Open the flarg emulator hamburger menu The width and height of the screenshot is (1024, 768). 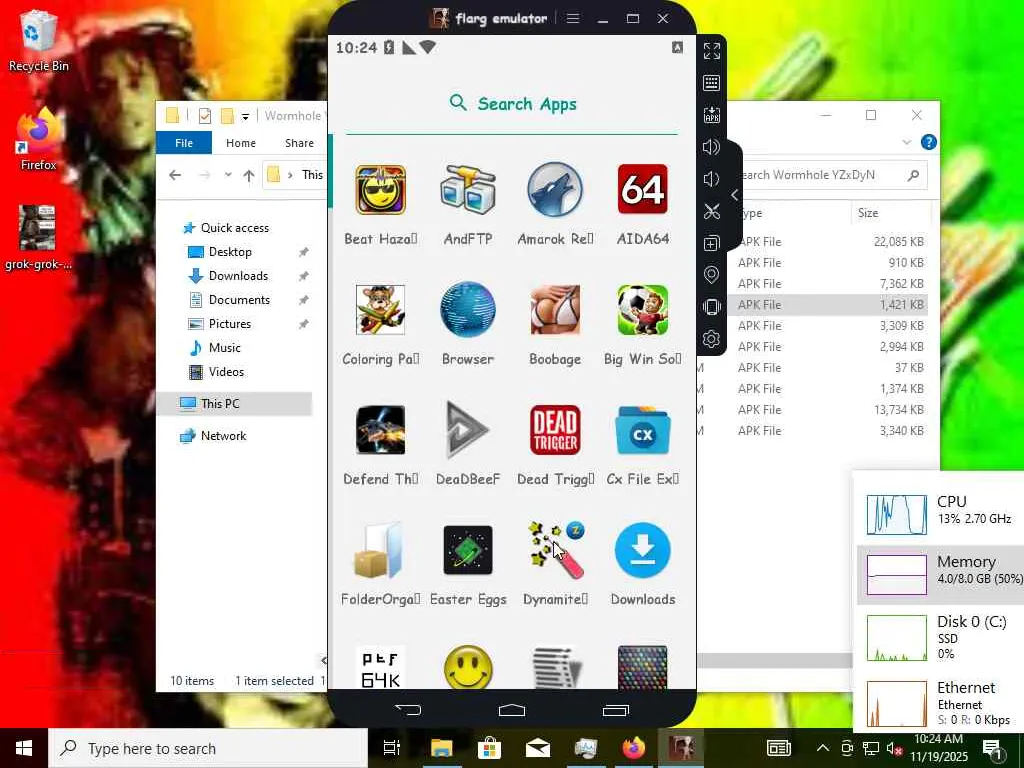click(573, 18)
